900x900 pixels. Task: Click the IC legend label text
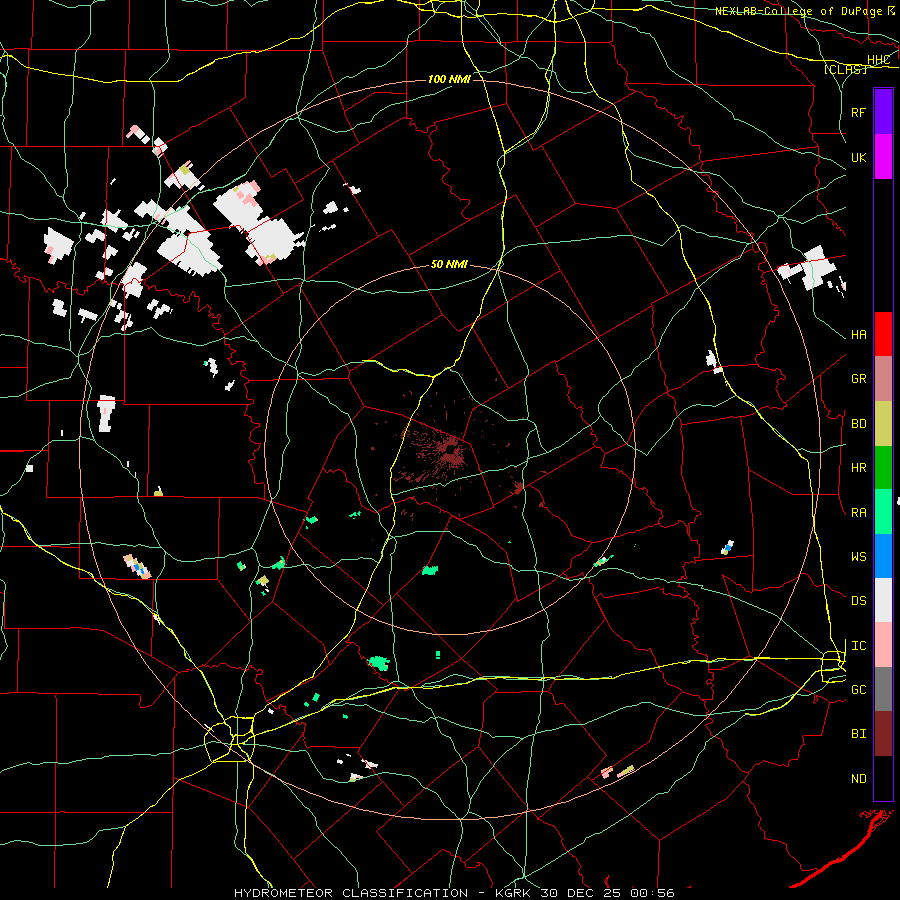pyautogui.click(x=858, y=646)
